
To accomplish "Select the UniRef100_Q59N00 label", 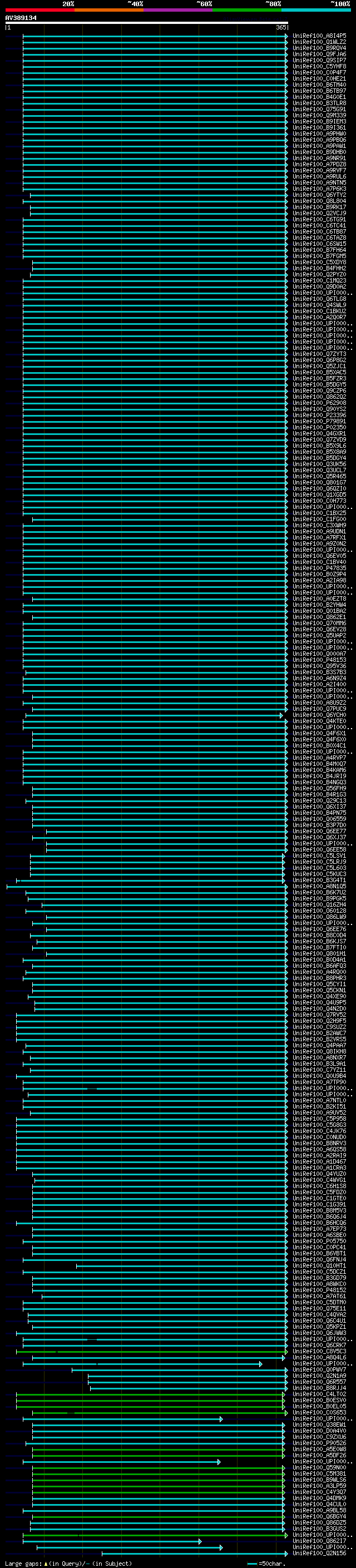I will (x=319, y=1467).
